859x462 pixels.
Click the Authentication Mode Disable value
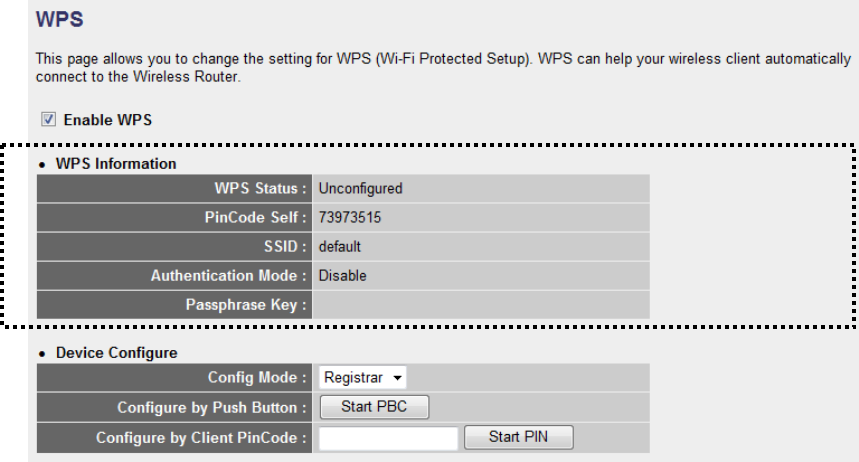342,275
